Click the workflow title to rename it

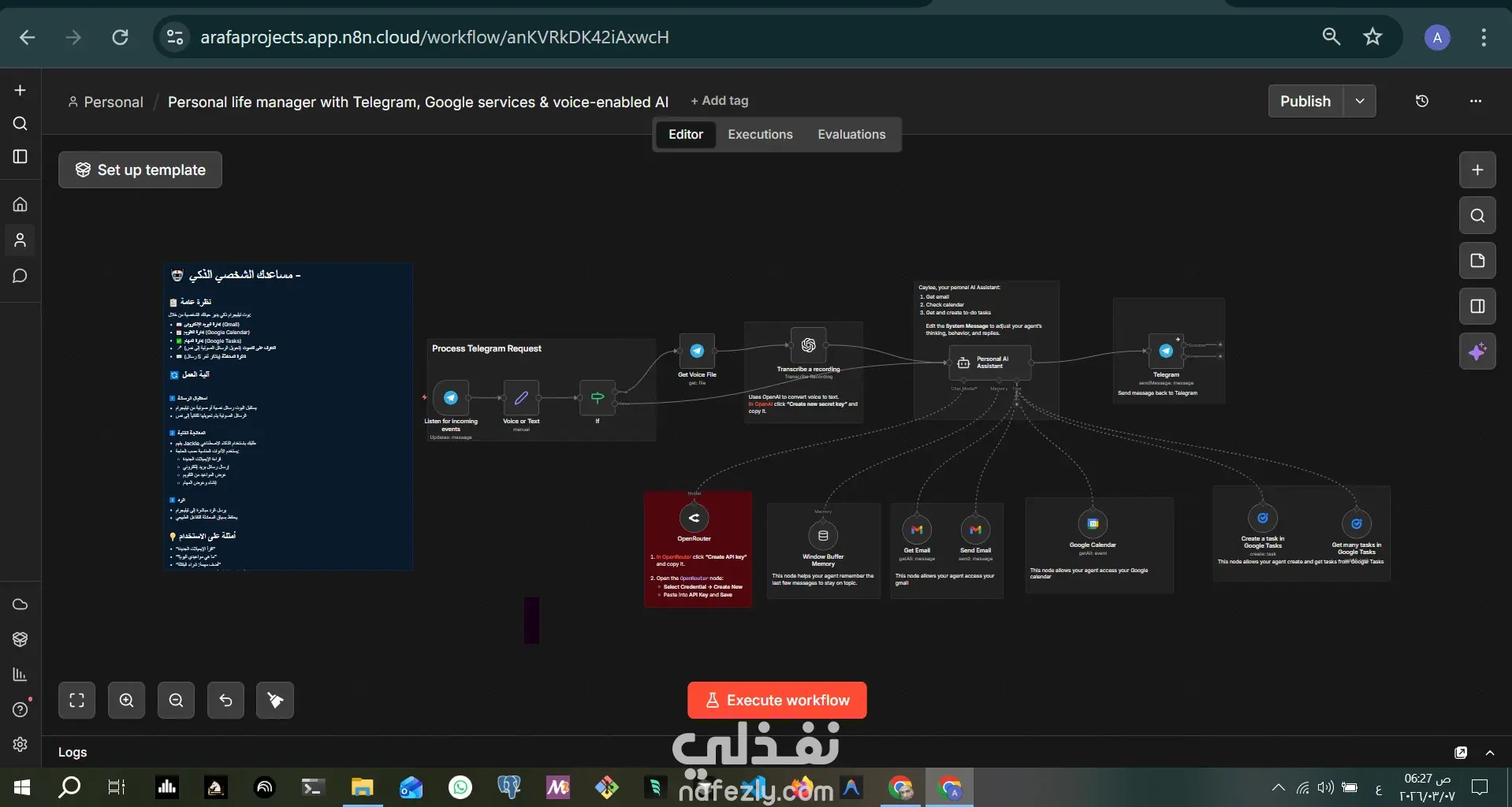click(x=418, y=102)
